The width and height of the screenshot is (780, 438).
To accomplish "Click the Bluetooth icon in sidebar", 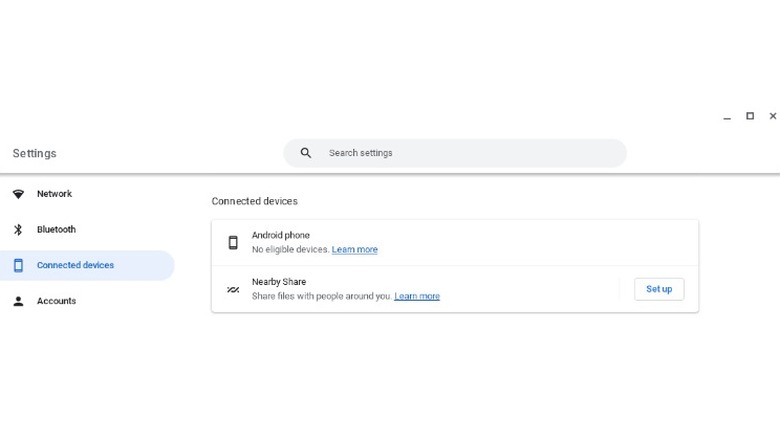I will (18, 230).
